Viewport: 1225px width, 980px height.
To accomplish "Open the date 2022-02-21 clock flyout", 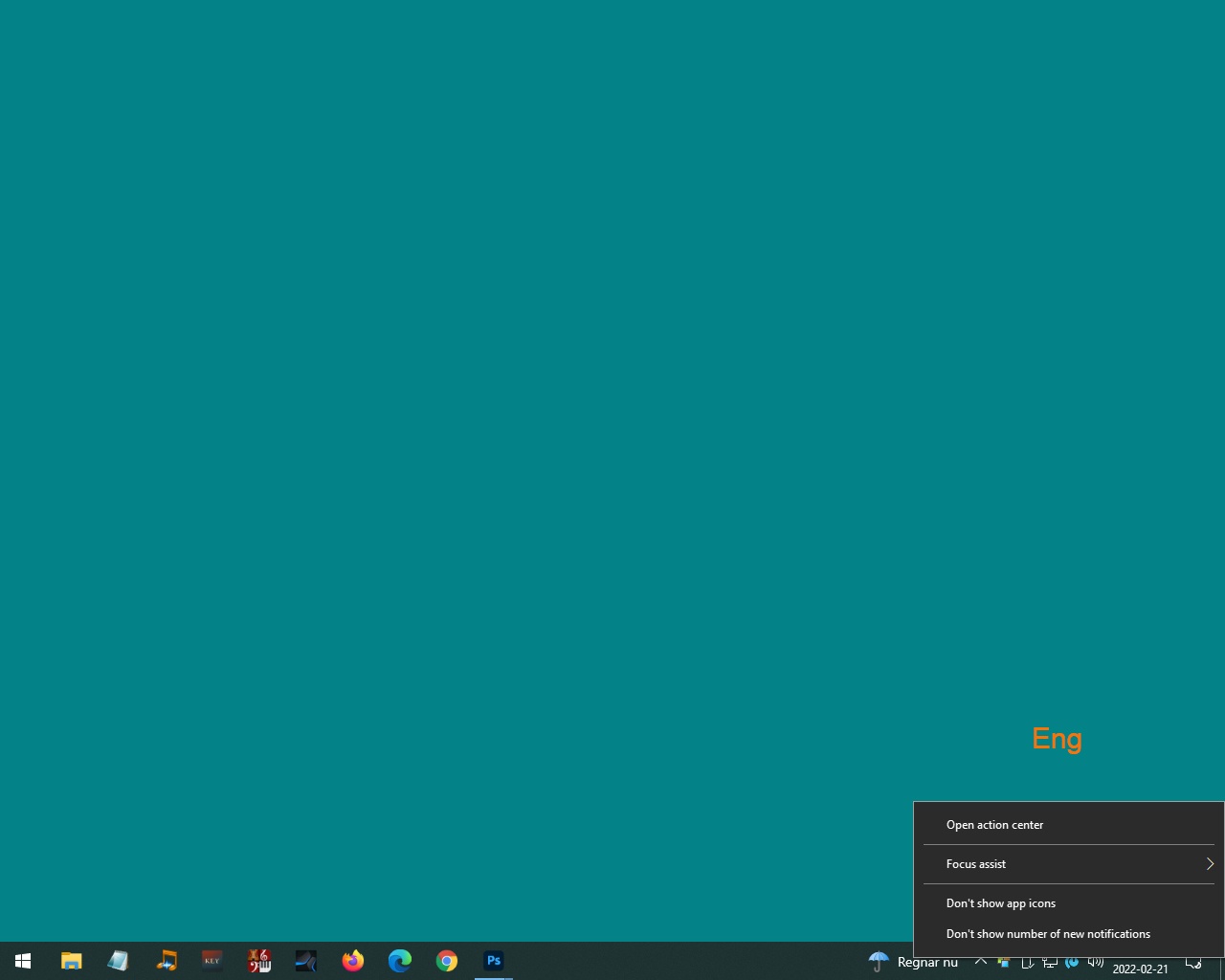I will [x=1141, y=969].
